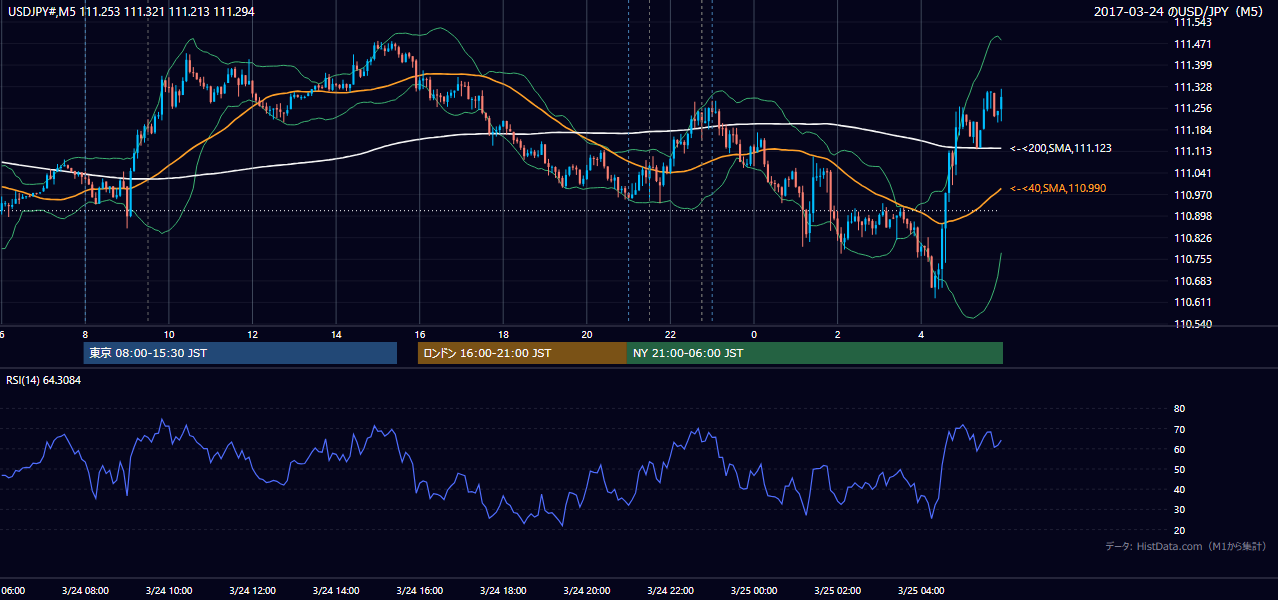The image size is (1278, 600).
Task: Click the RSI 30 level label
Action: [x=1180, y=510]
